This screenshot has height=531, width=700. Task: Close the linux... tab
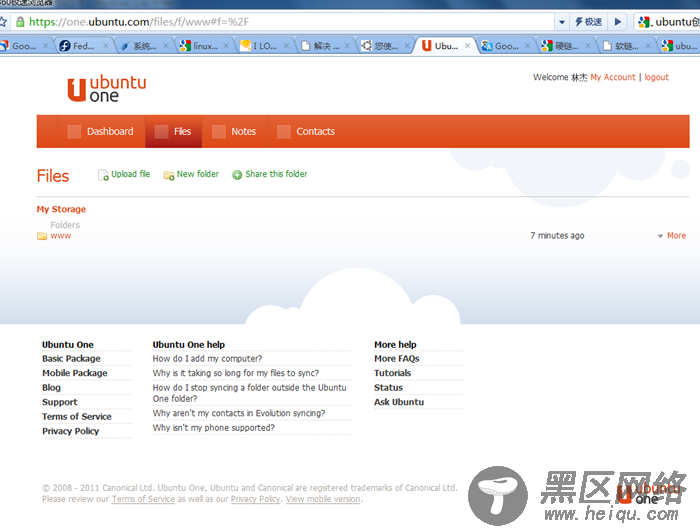tap(226, 46)
